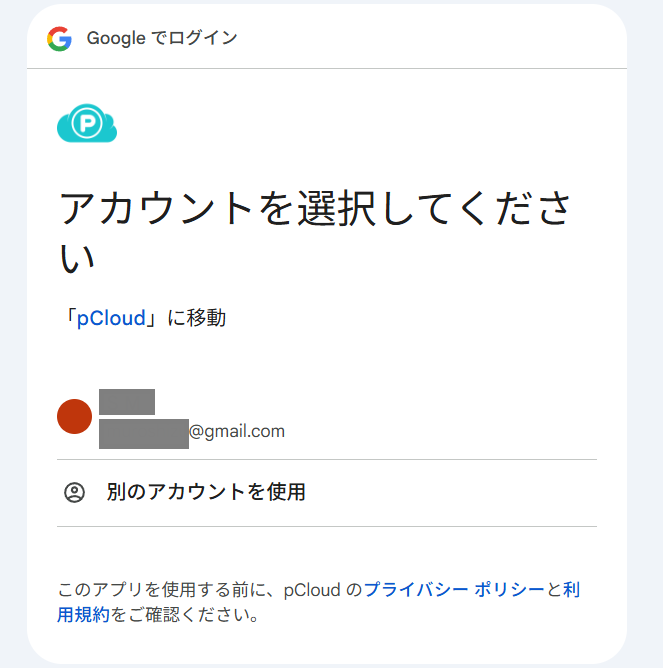Open the プライバシー ポリシー link
The width and height of the screenshot is (663, 668).
click(x=454, y=590)
